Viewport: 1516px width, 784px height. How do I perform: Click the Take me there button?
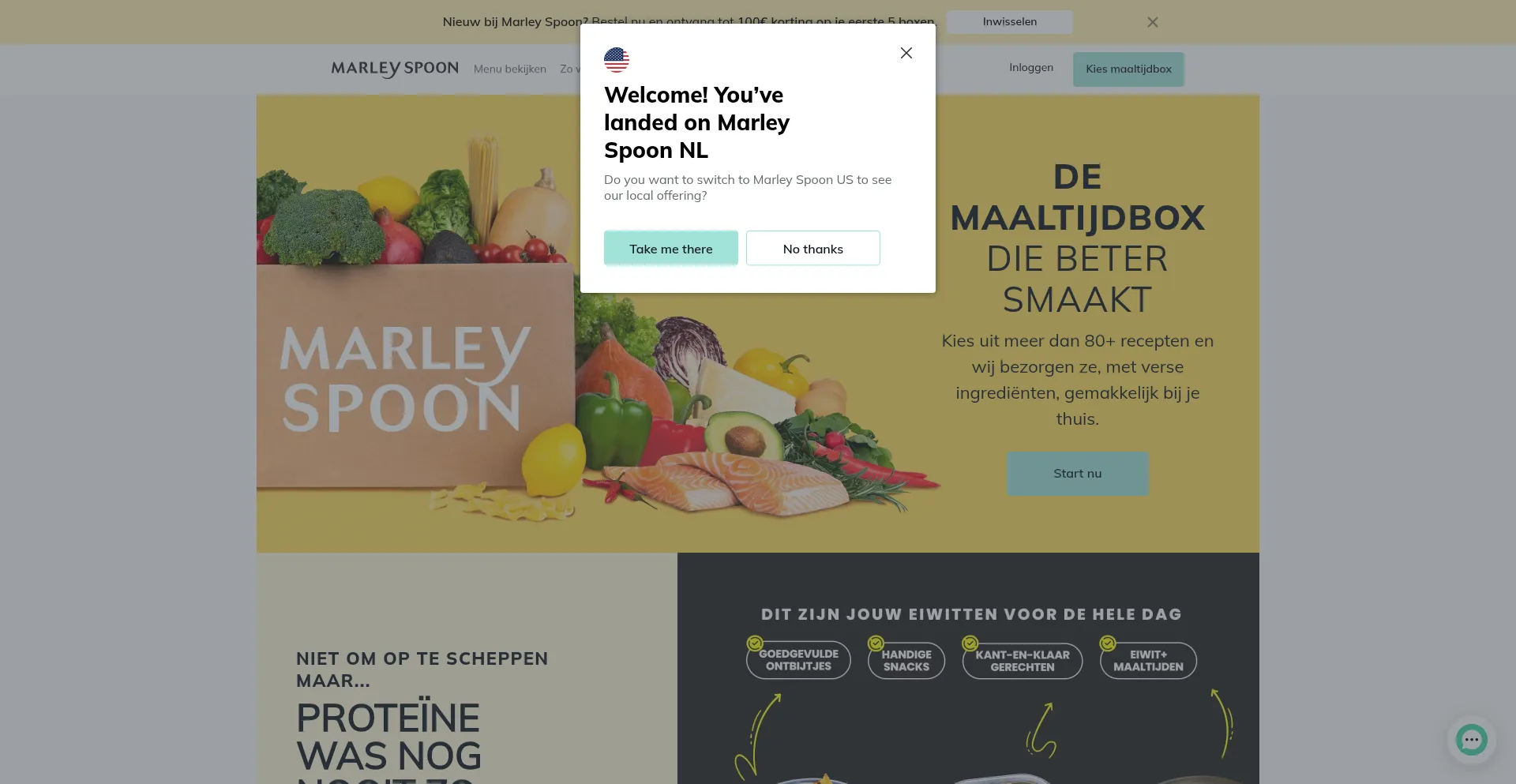click(x=671, y=248)
